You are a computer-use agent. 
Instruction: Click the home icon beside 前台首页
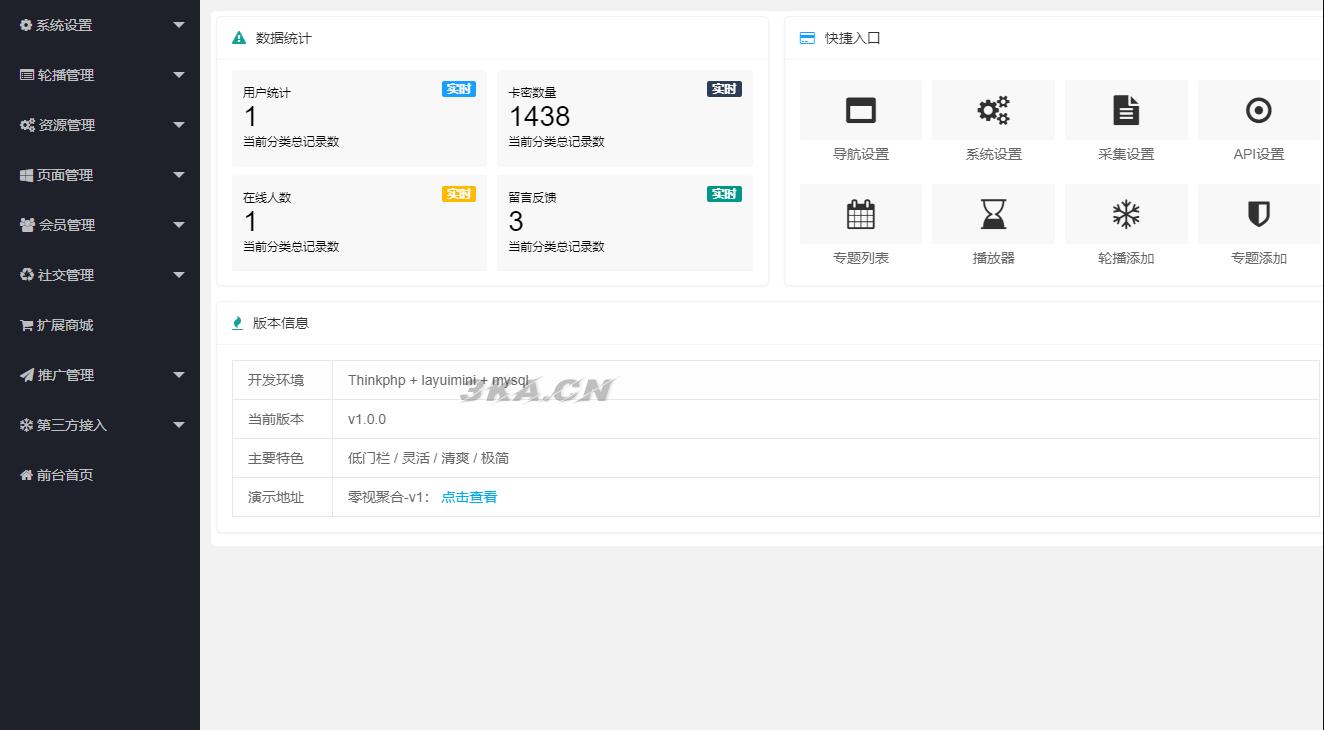pos(27,475)
